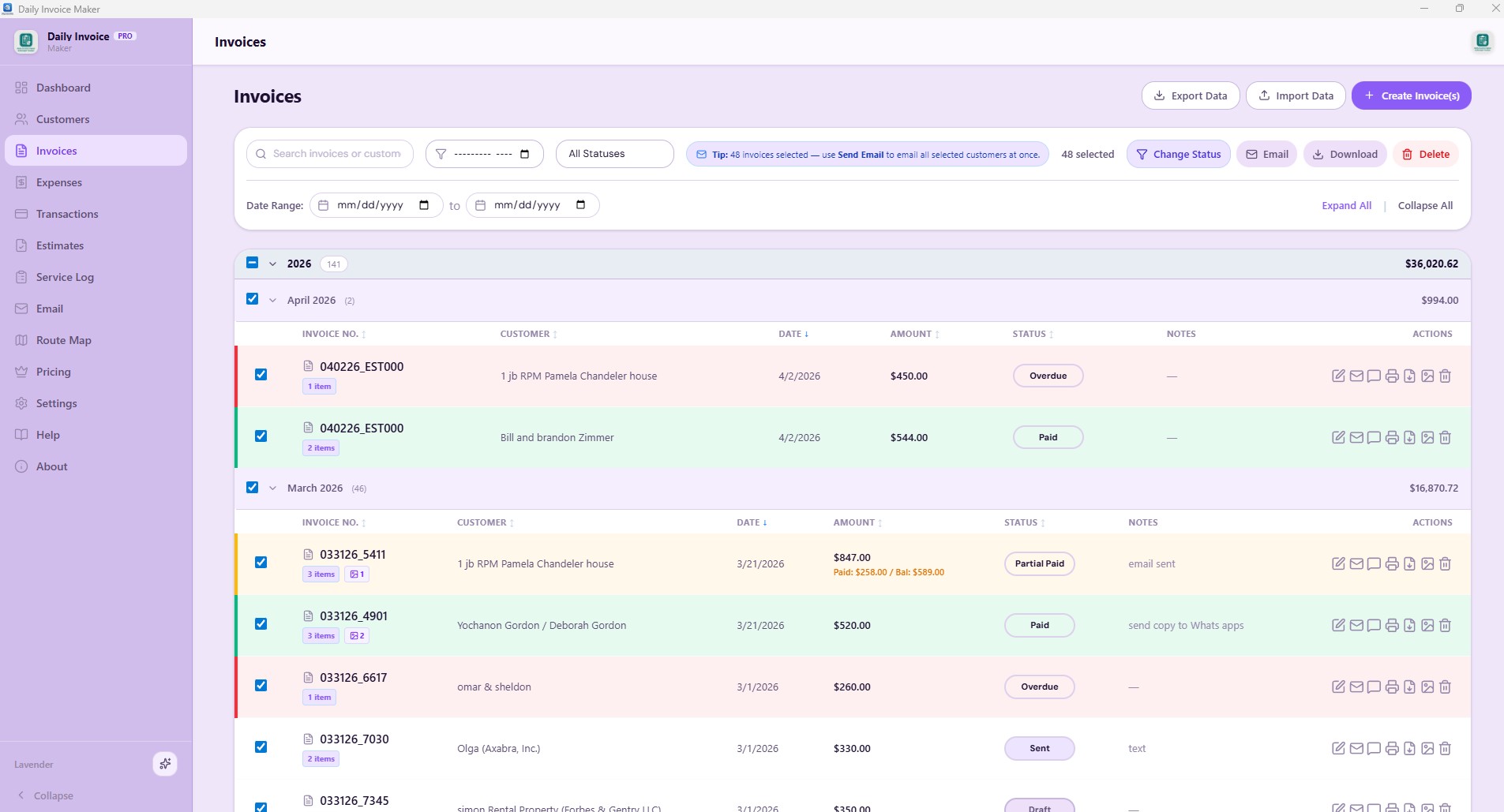Click envelope icon on invoice 033126_4901 row
Image resolution: width=1504 pixels, height=812 pixels.
pyautogui.click(x=1356, y=625)
